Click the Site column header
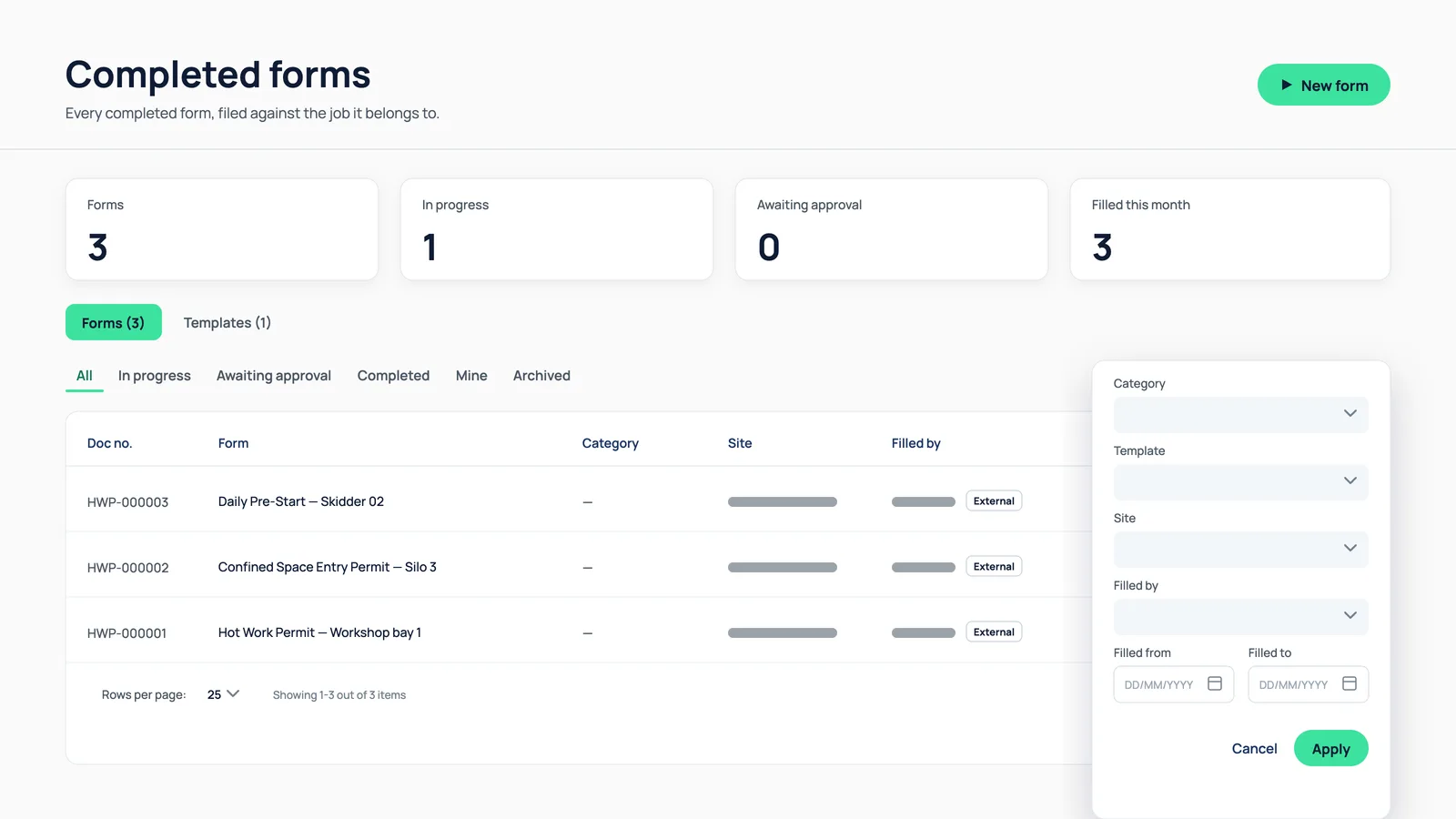Screen dimensions: 1456x819 click(x=740, y=443)
